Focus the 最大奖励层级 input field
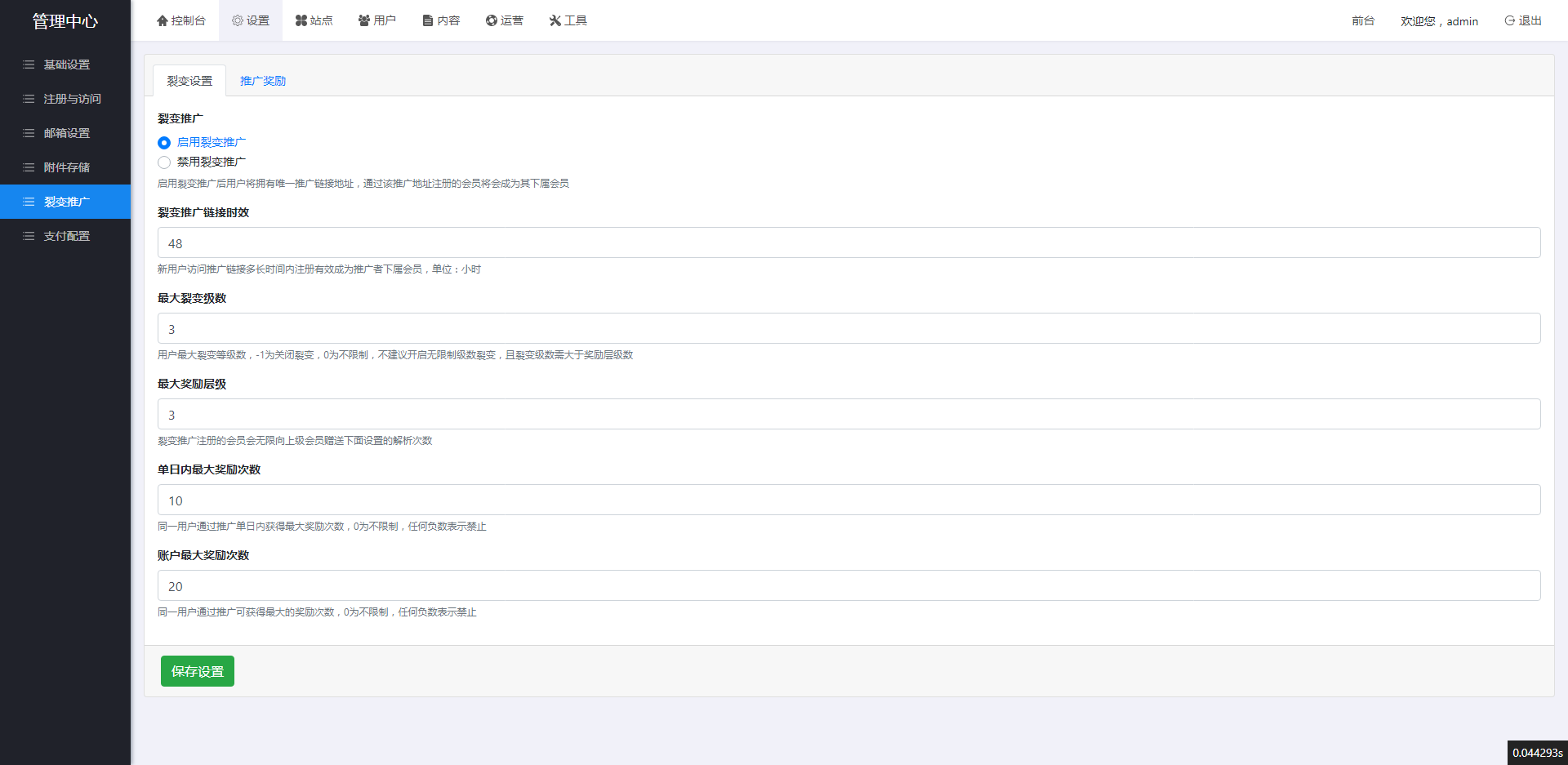 tap(849, 414)
